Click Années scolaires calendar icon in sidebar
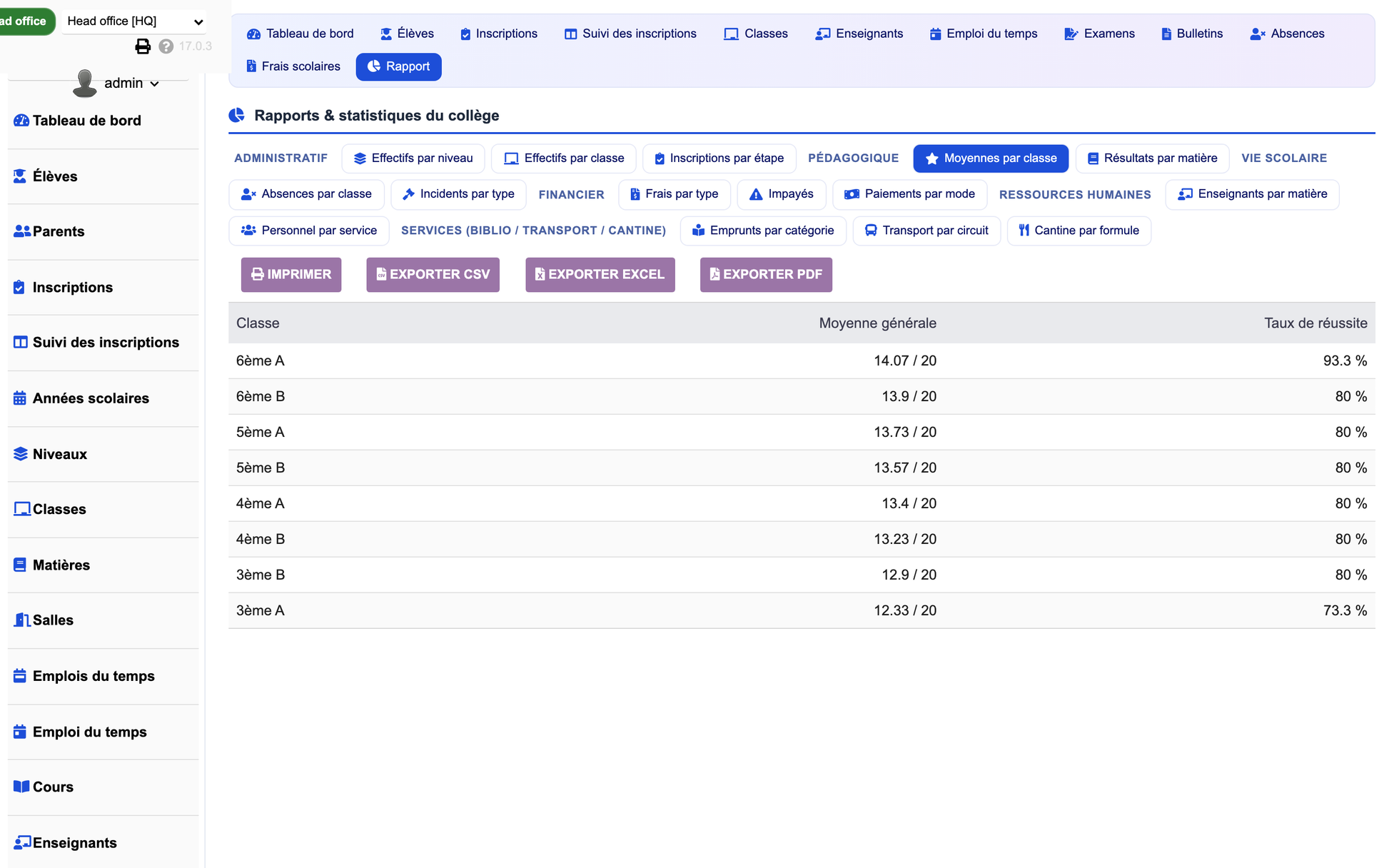The height and width of the screenshot is (868, 1389). tap(20, 398)
